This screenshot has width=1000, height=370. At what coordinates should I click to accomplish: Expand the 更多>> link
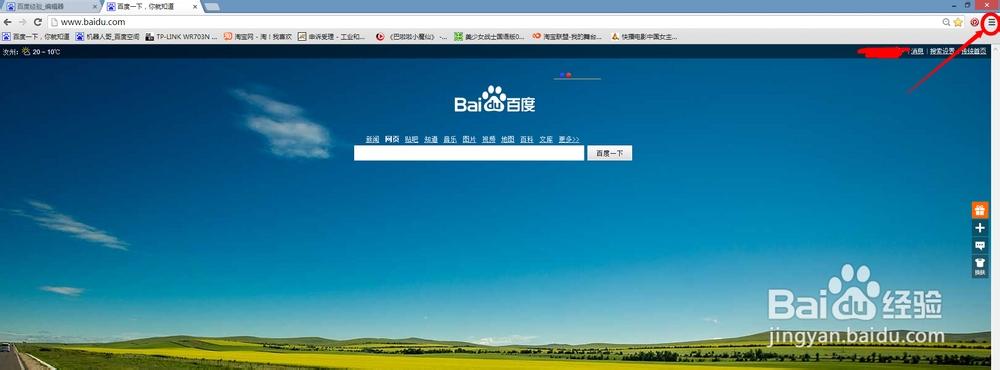(569, 139)
